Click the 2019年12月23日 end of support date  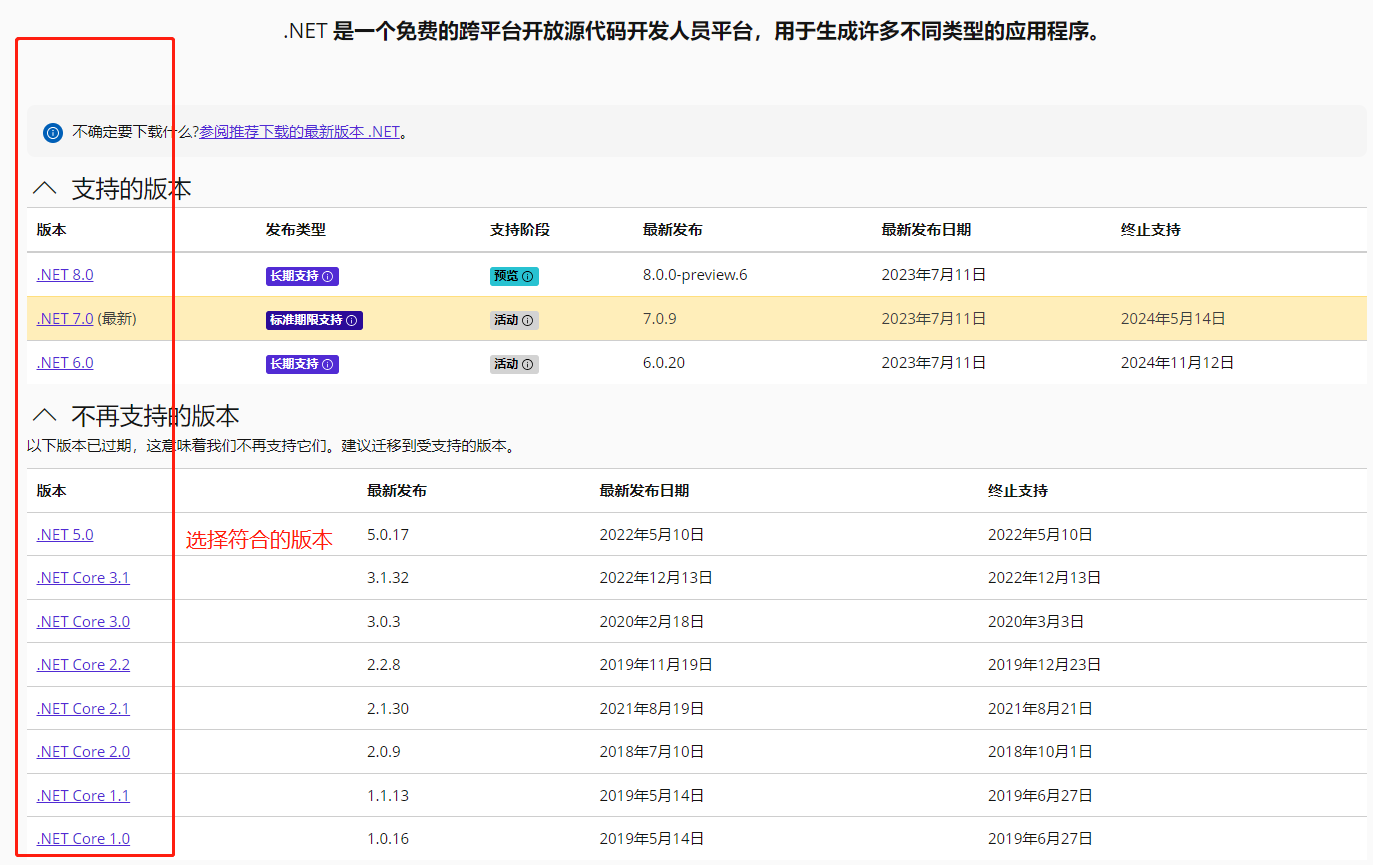[1045, 665]
